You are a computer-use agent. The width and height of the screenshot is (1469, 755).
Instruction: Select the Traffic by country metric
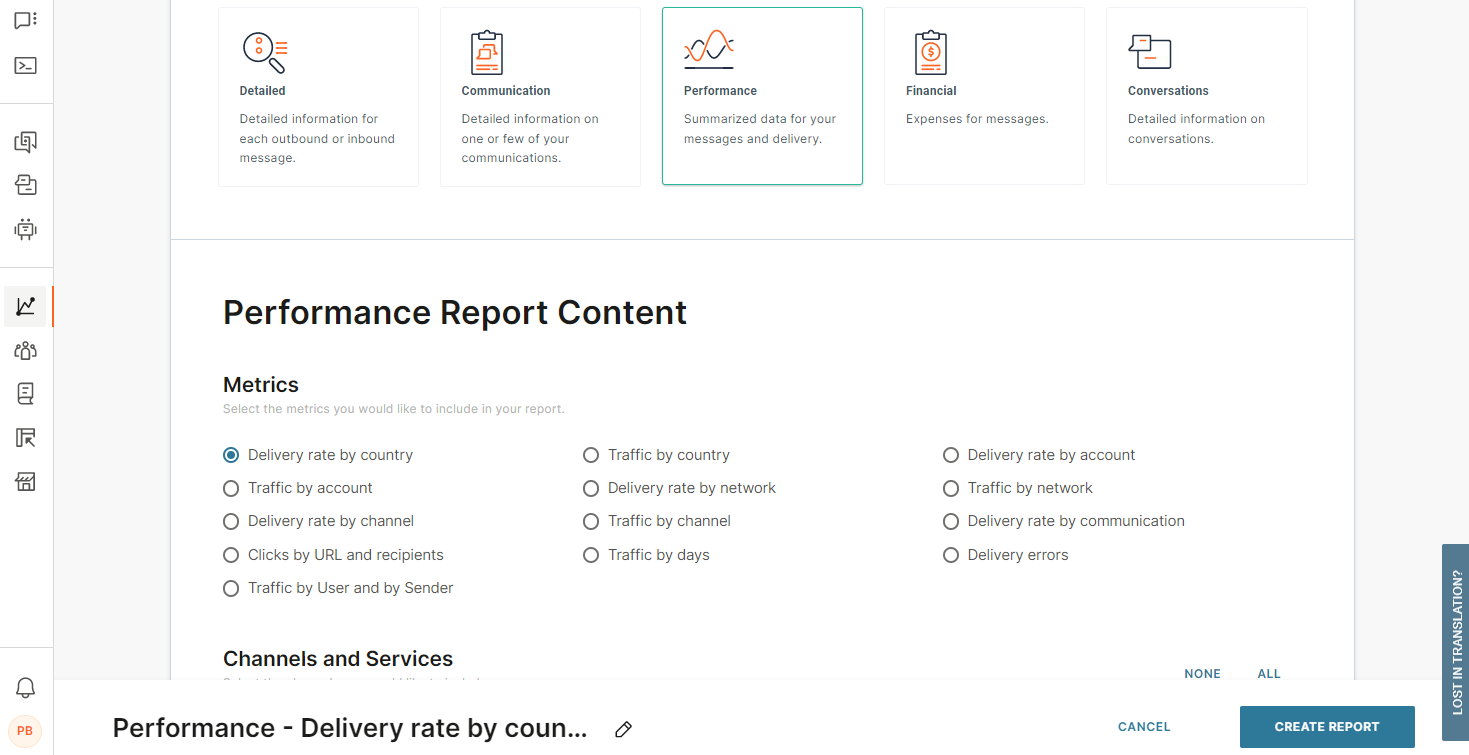point(591,455)
